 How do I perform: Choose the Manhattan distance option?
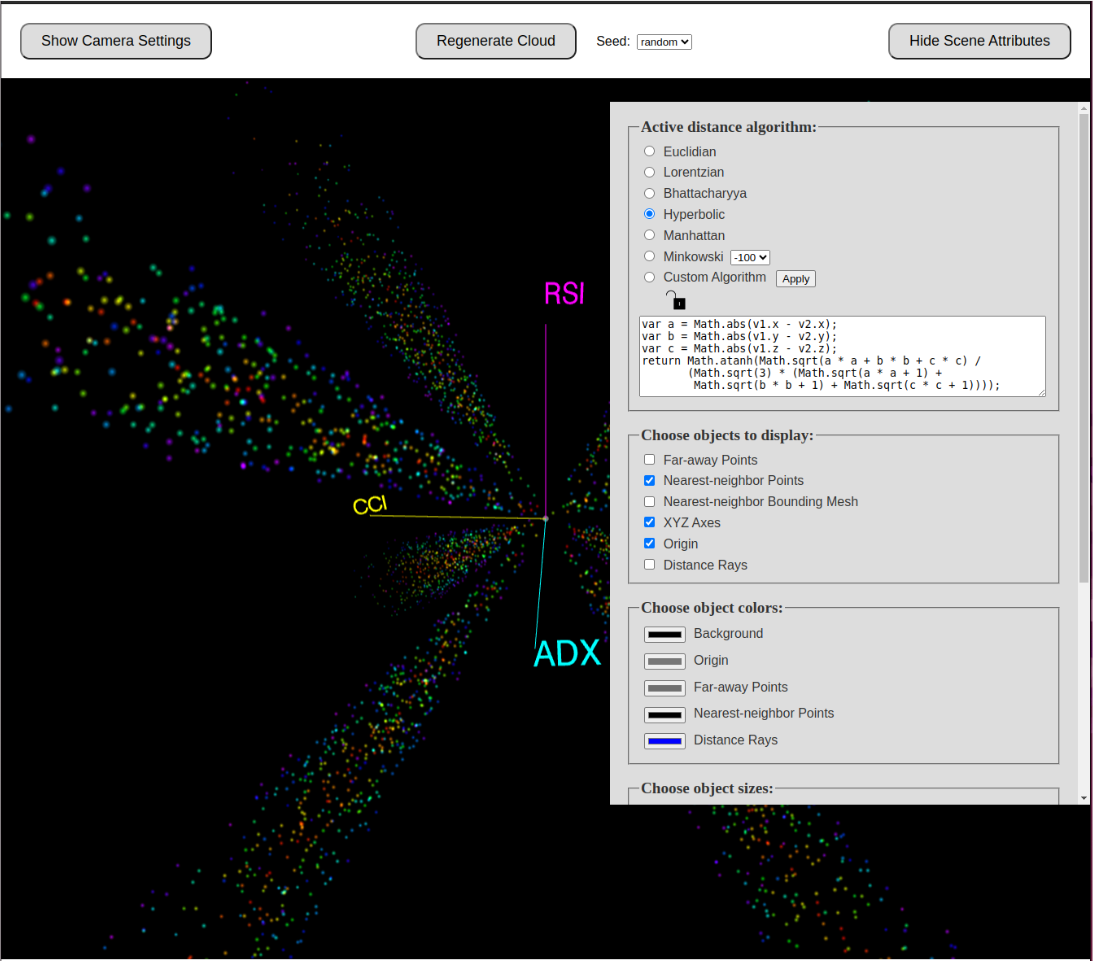650,236
